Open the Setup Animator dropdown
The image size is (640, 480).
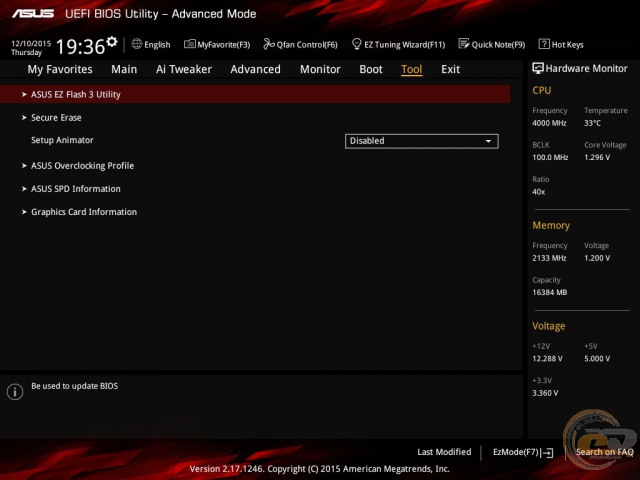point(422,141)
